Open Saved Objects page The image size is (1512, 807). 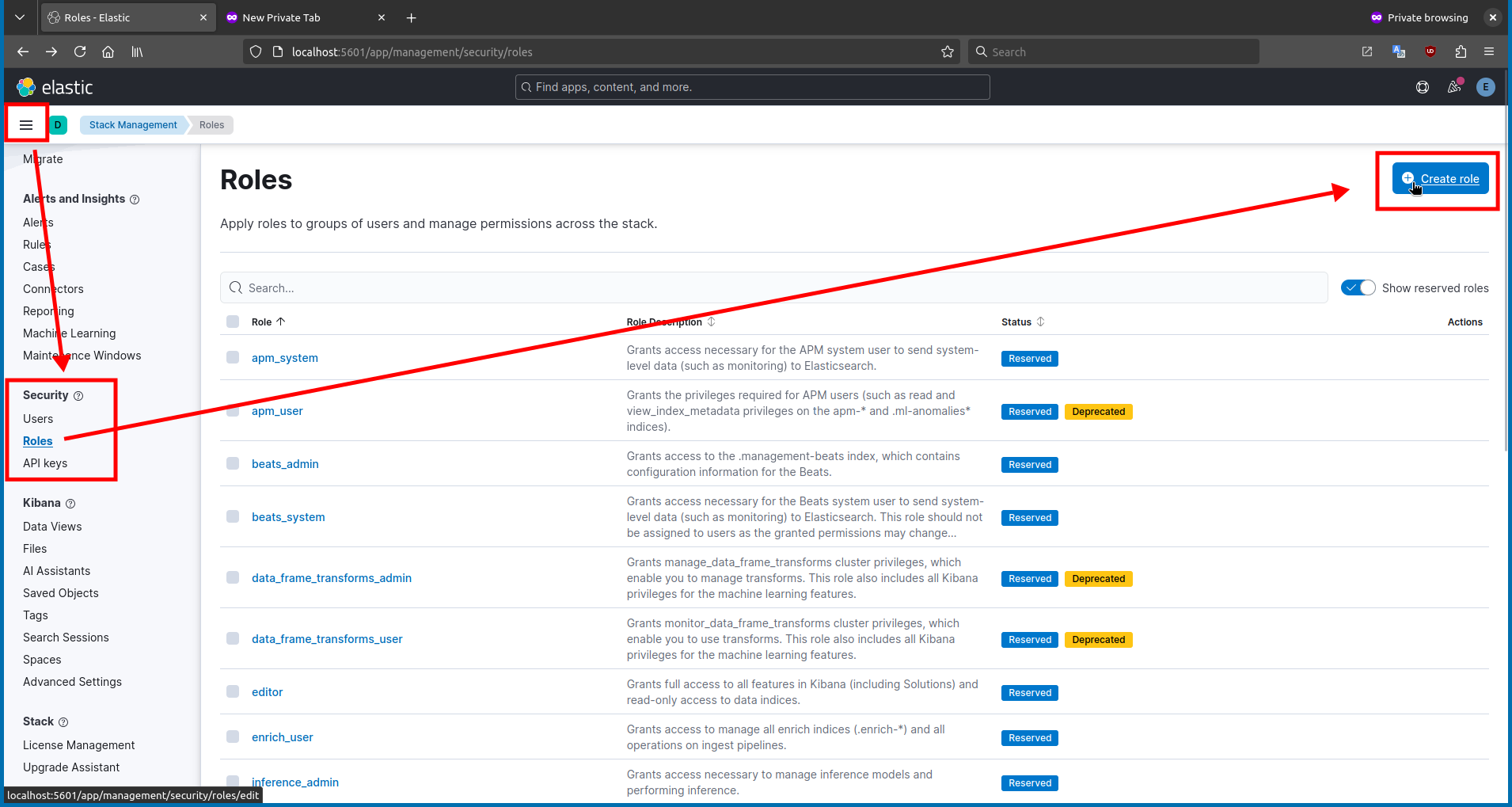[61, 593]
